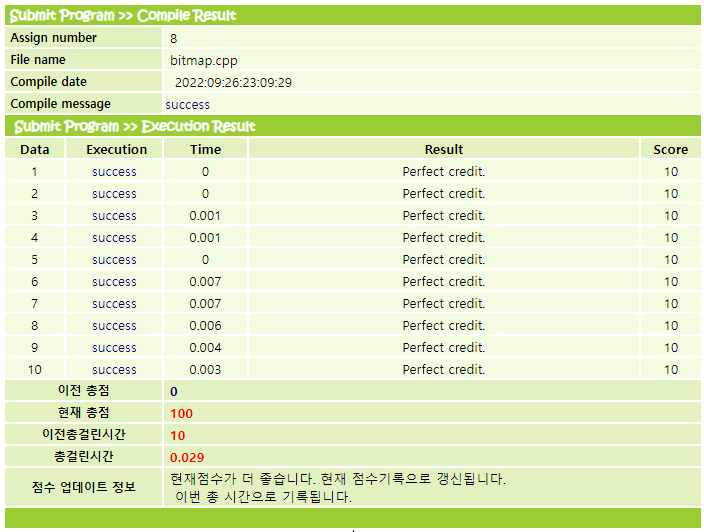704x532 pixels.
Task: Click Perfect credit. in row 8
Action: click(444, 326)
